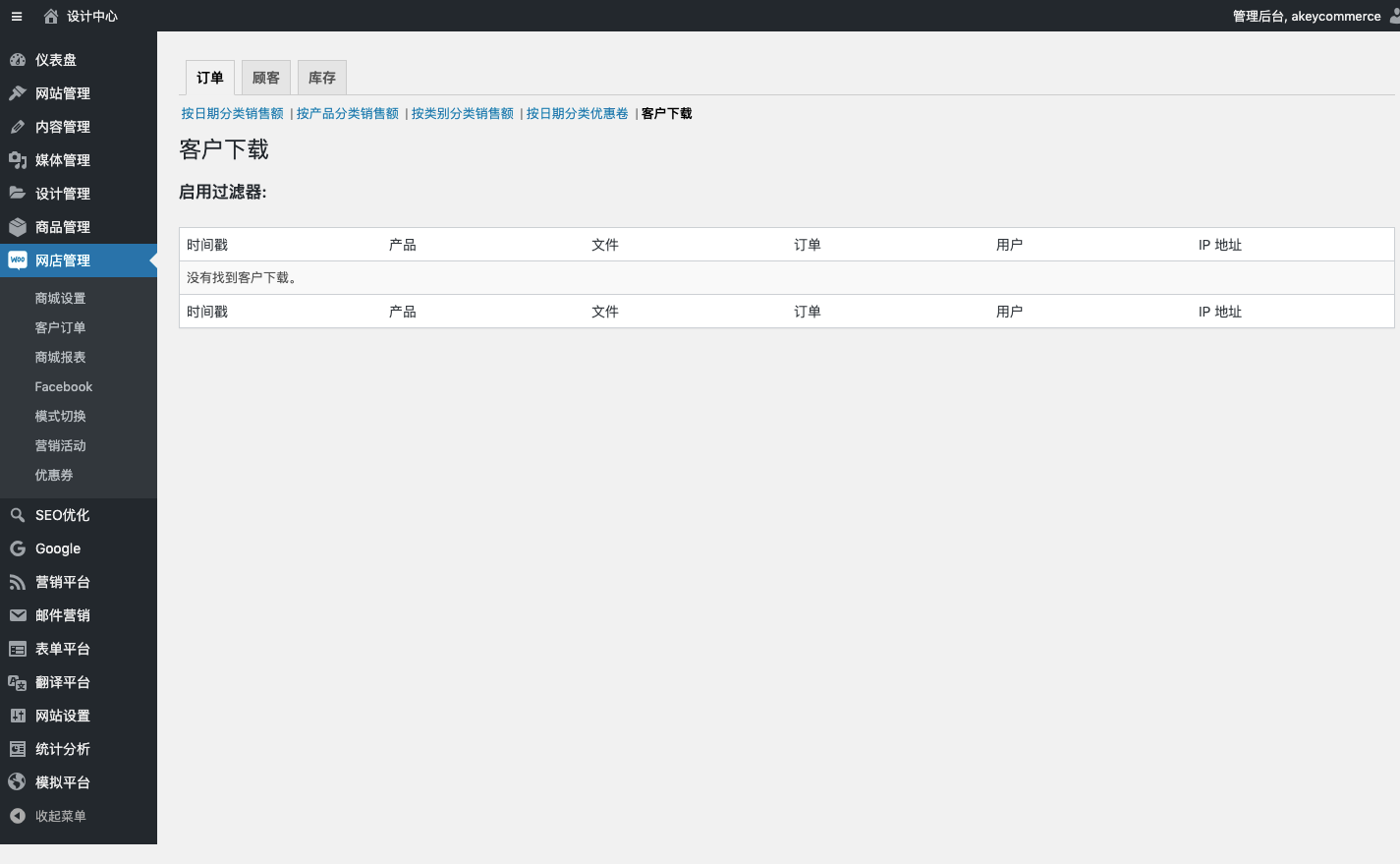Click the 产品 header in the table's top row
The image size is (1400, 864).
(x=403, y=245)
